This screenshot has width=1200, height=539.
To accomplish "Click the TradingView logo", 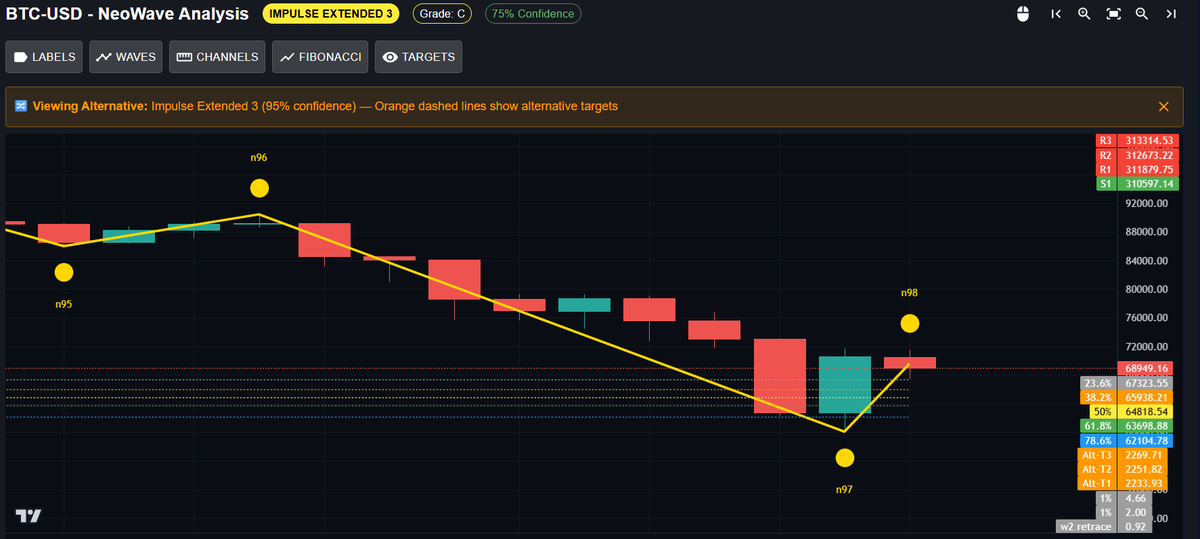I will click(29, 515).
